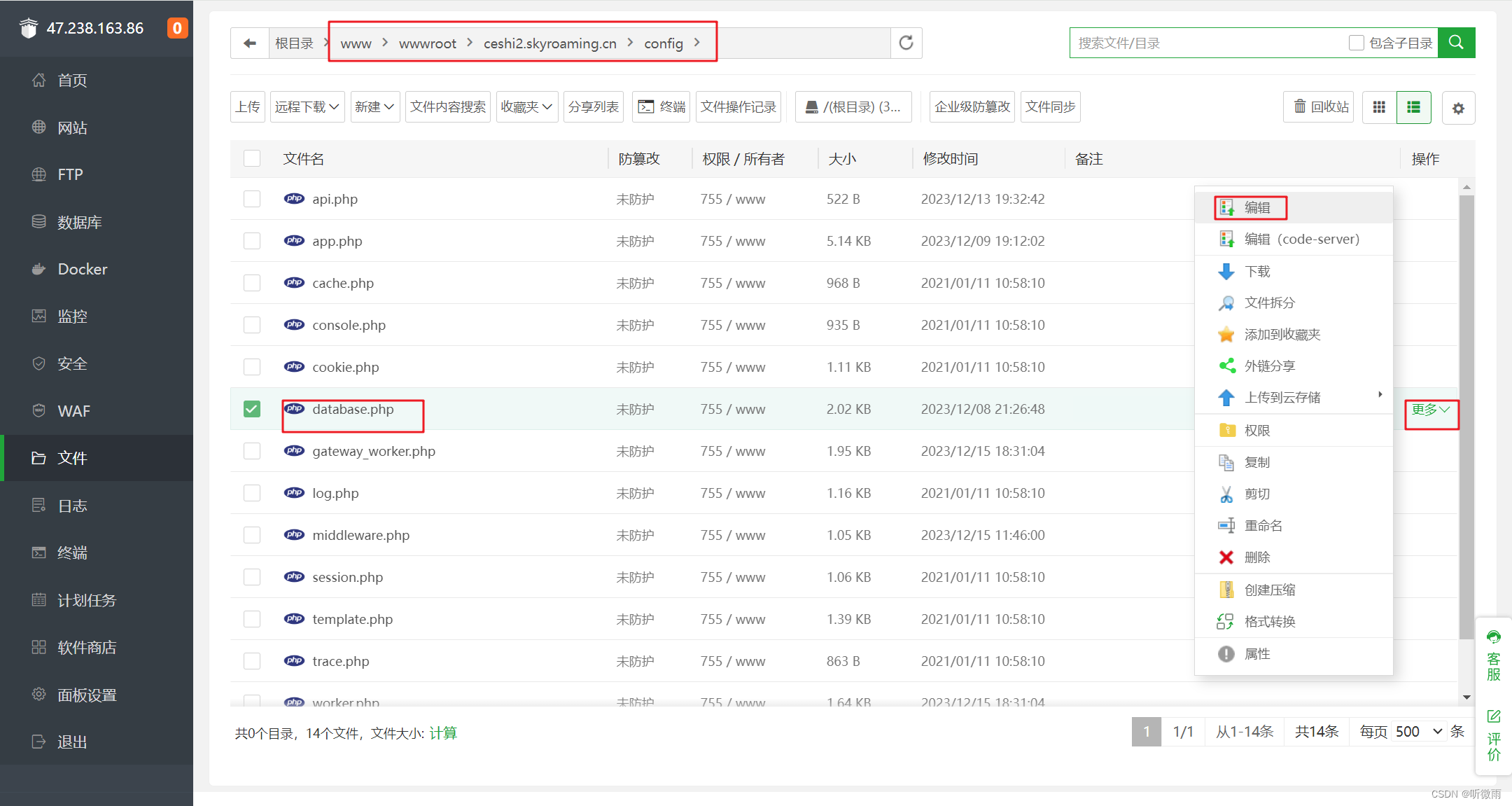Click 上传 upload button

pos(248,107)
